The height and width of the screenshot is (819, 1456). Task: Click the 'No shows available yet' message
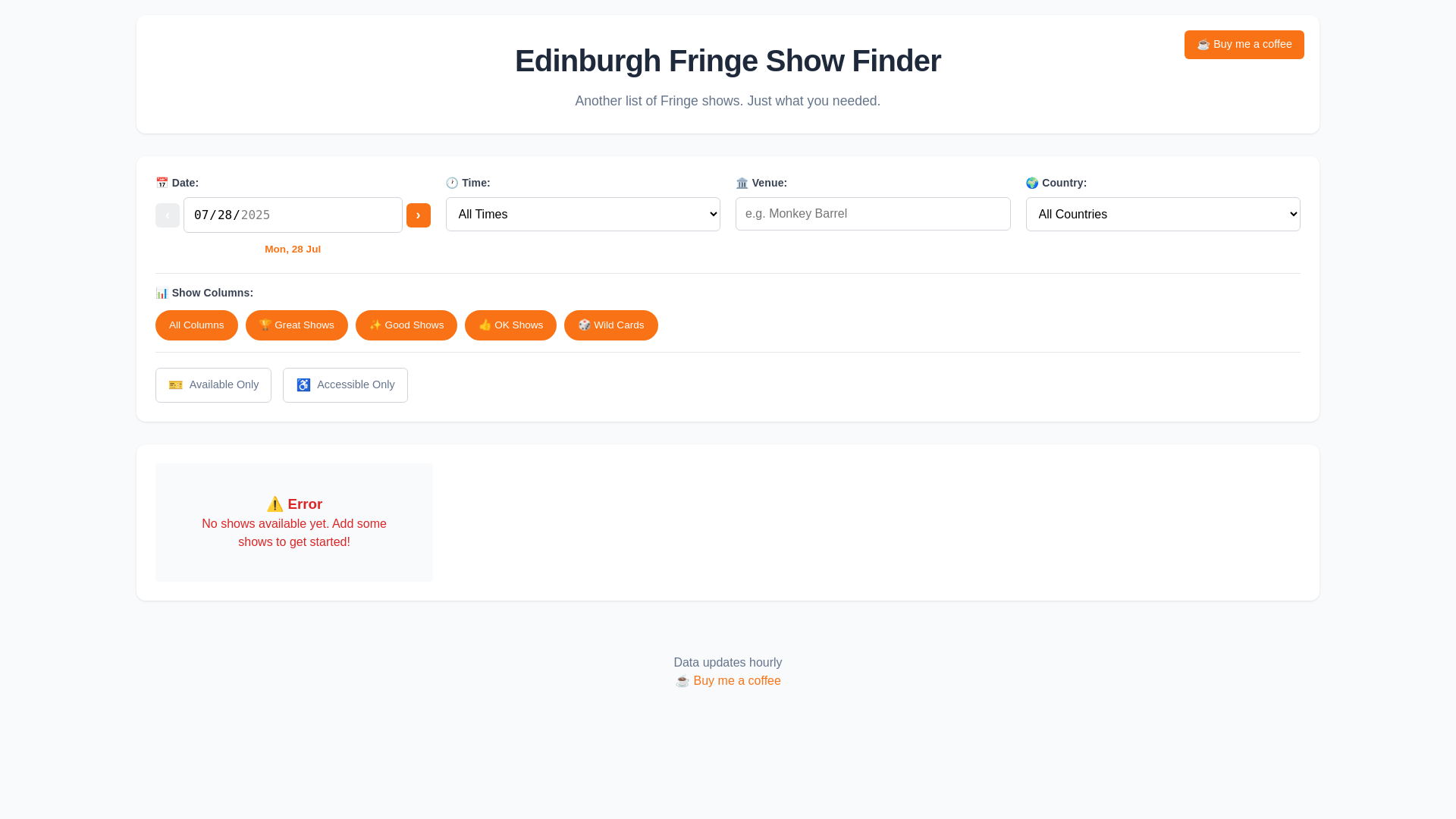click(x=294, y=533)
